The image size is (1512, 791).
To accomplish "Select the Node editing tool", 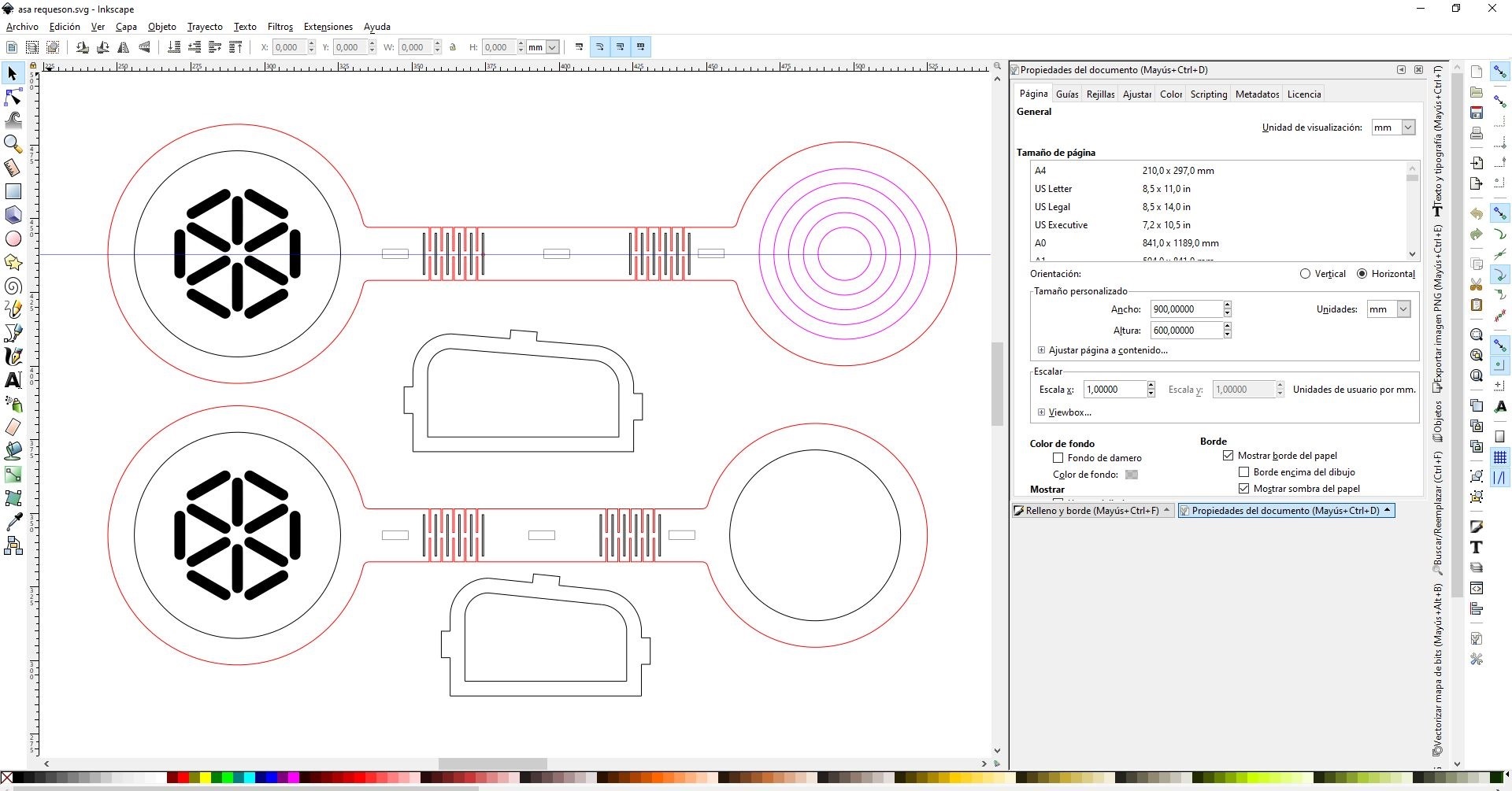I will pos(13,97).
